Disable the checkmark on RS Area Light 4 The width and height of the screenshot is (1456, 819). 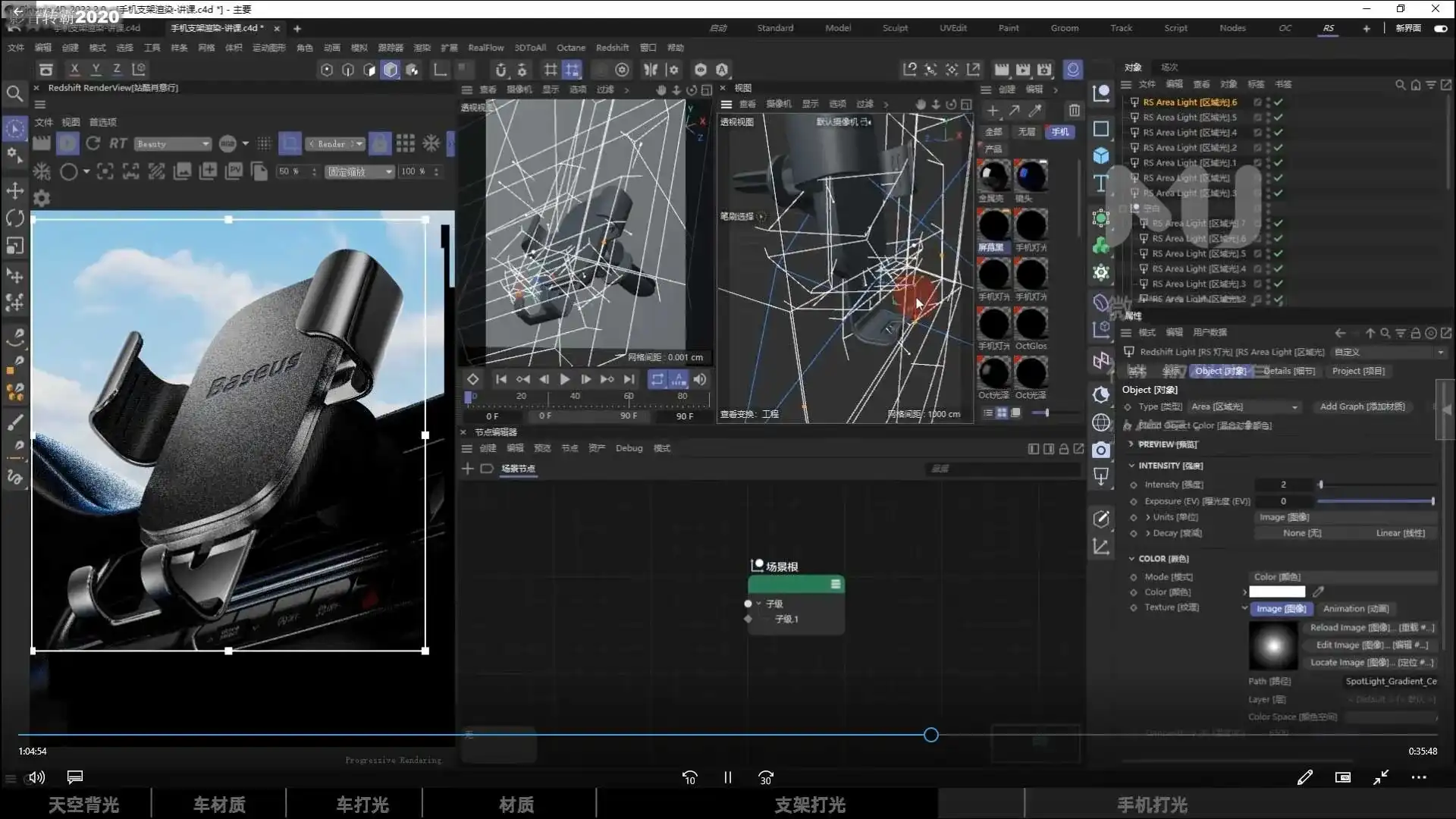click(1279, 133)
